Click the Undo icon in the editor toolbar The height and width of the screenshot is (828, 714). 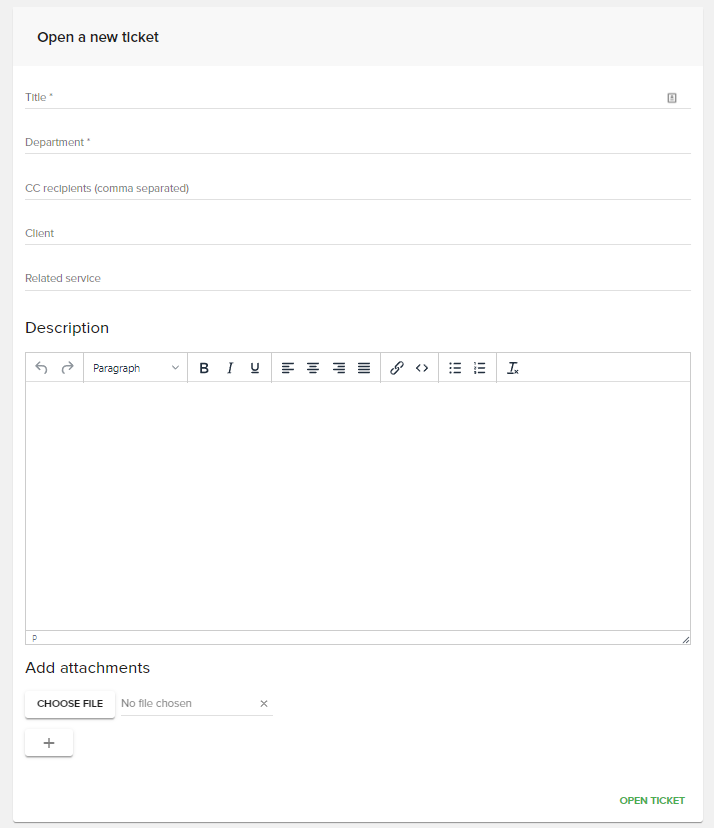tap(41, 367)
